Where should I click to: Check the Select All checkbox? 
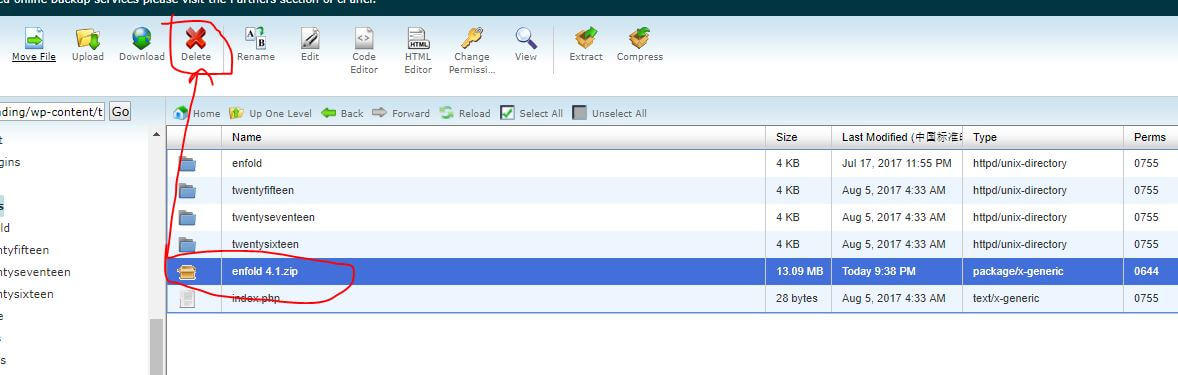click(x=507, y=113)
